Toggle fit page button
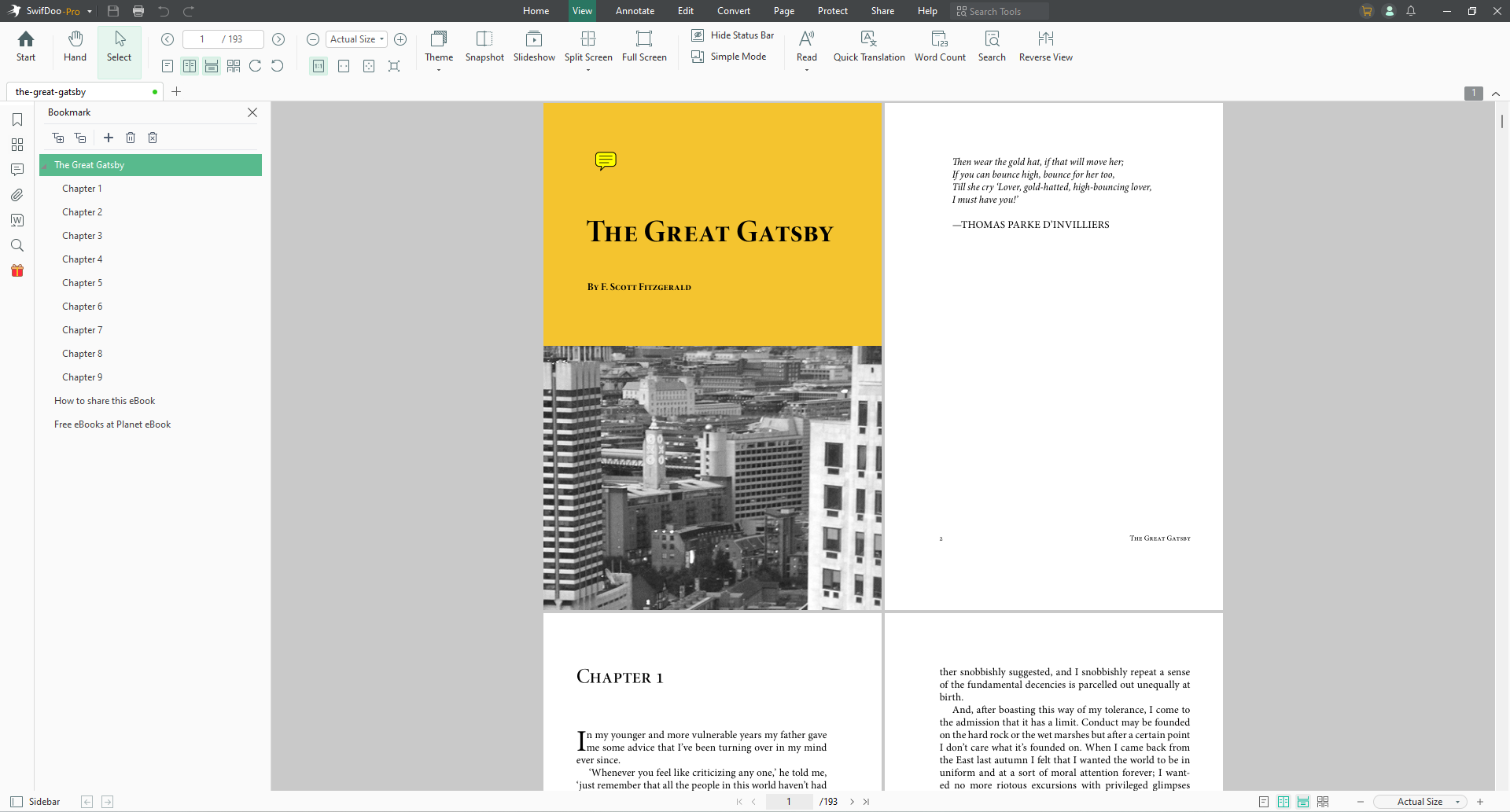The height and width of the screenshot is (812, 1510). click(x=369, y=66)
